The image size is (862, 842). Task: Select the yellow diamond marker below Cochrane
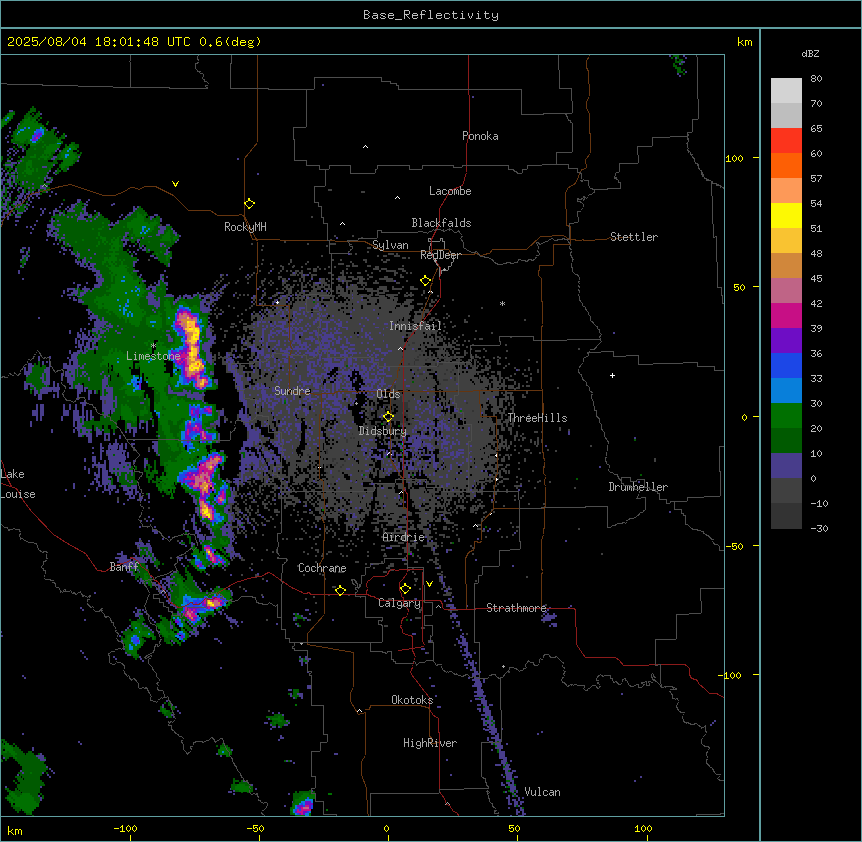[340, 590]
